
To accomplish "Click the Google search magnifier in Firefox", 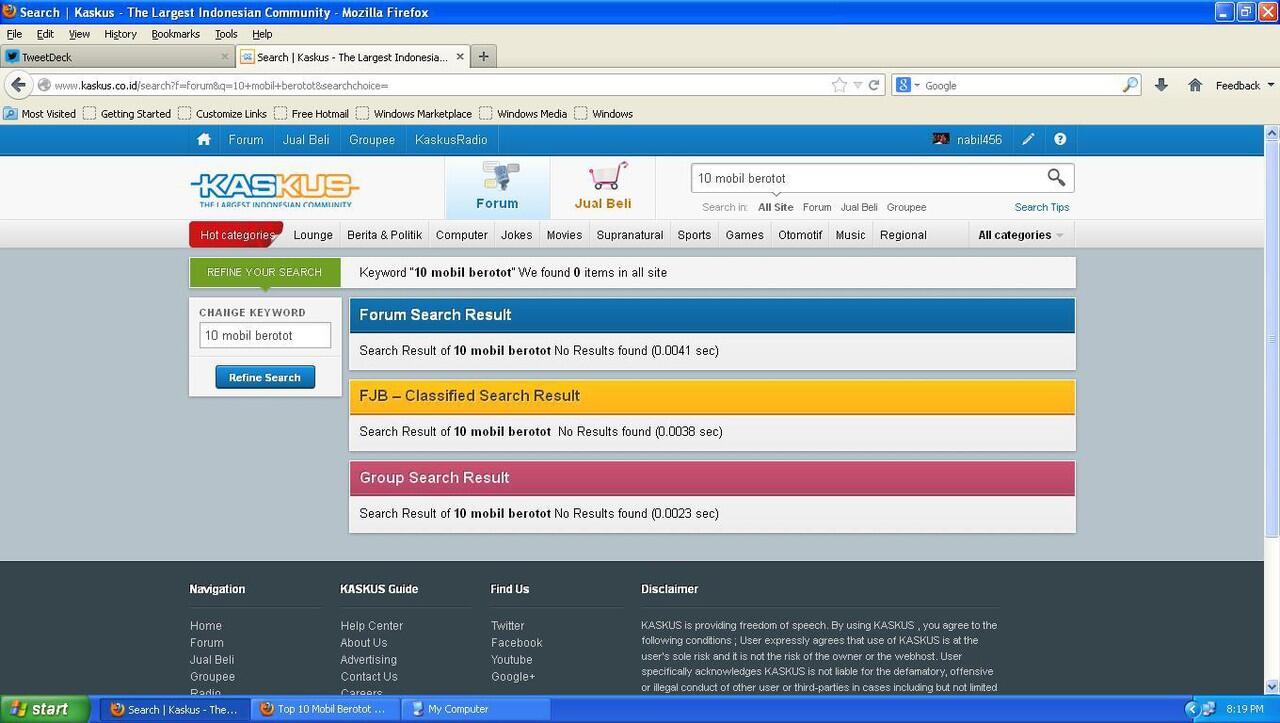I will click(x=1130, y=85).
